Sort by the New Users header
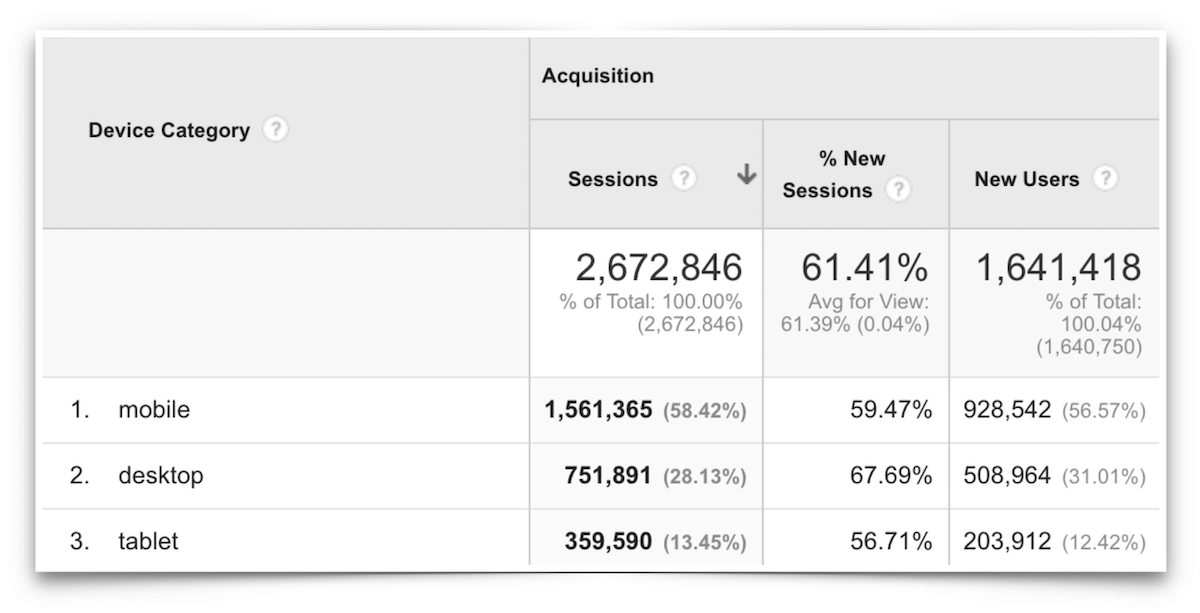 click(1027, 179)
